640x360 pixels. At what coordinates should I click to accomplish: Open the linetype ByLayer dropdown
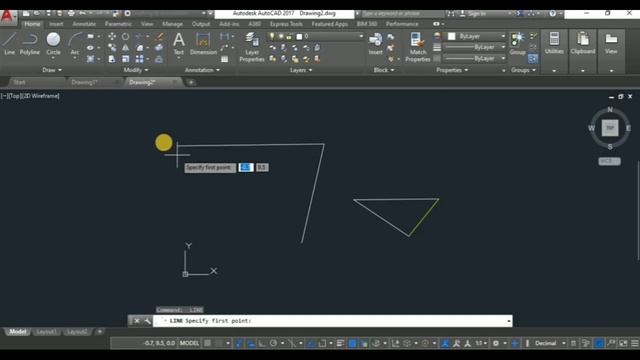pos(476,58)
